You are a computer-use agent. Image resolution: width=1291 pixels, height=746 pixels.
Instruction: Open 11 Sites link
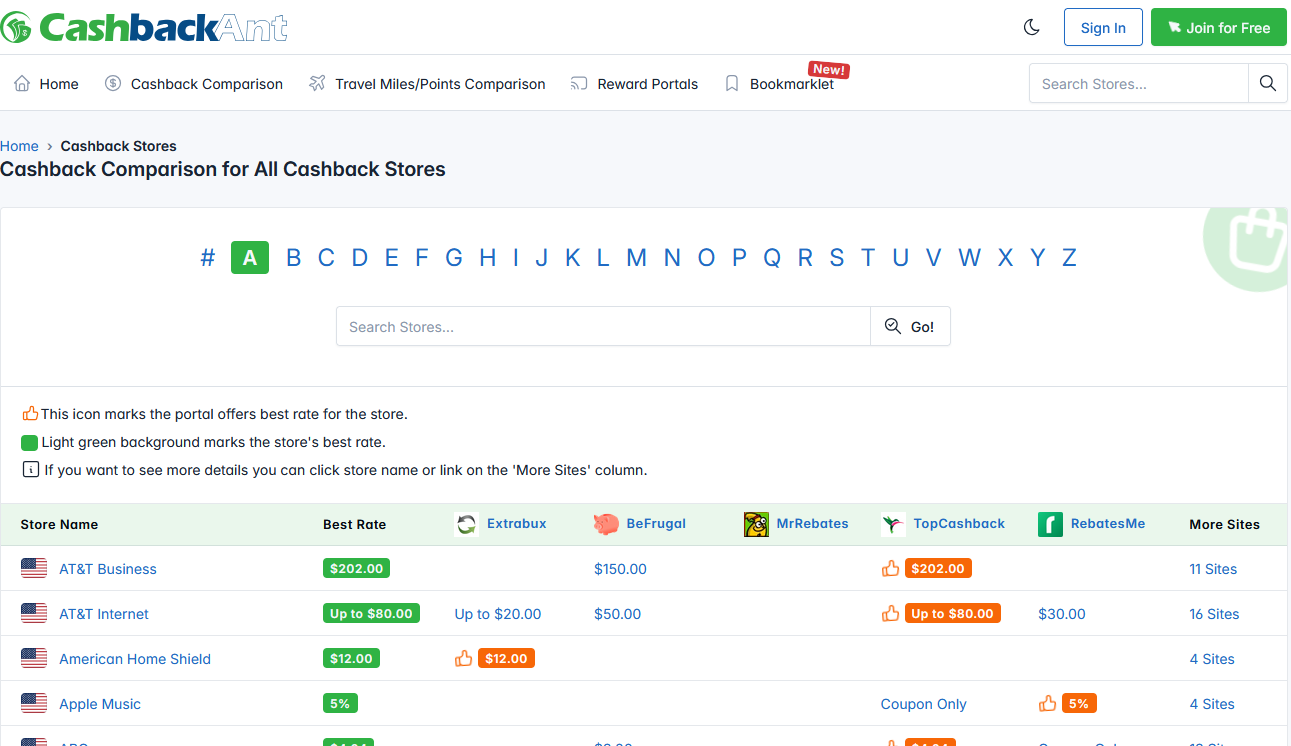(x=1213, y=569)
